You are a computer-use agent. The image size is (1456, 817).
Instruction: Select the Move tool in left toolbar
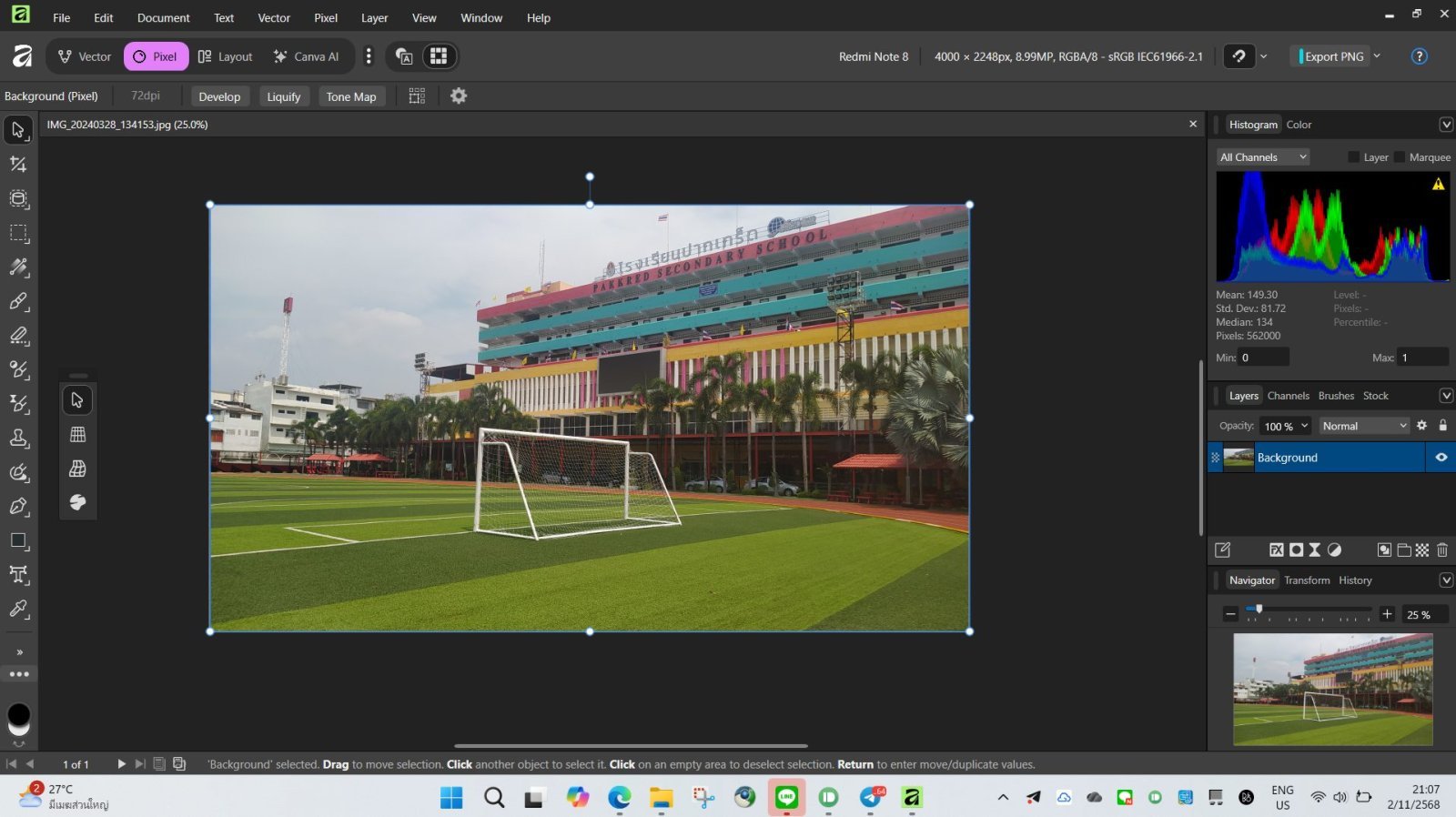[18, 130]
